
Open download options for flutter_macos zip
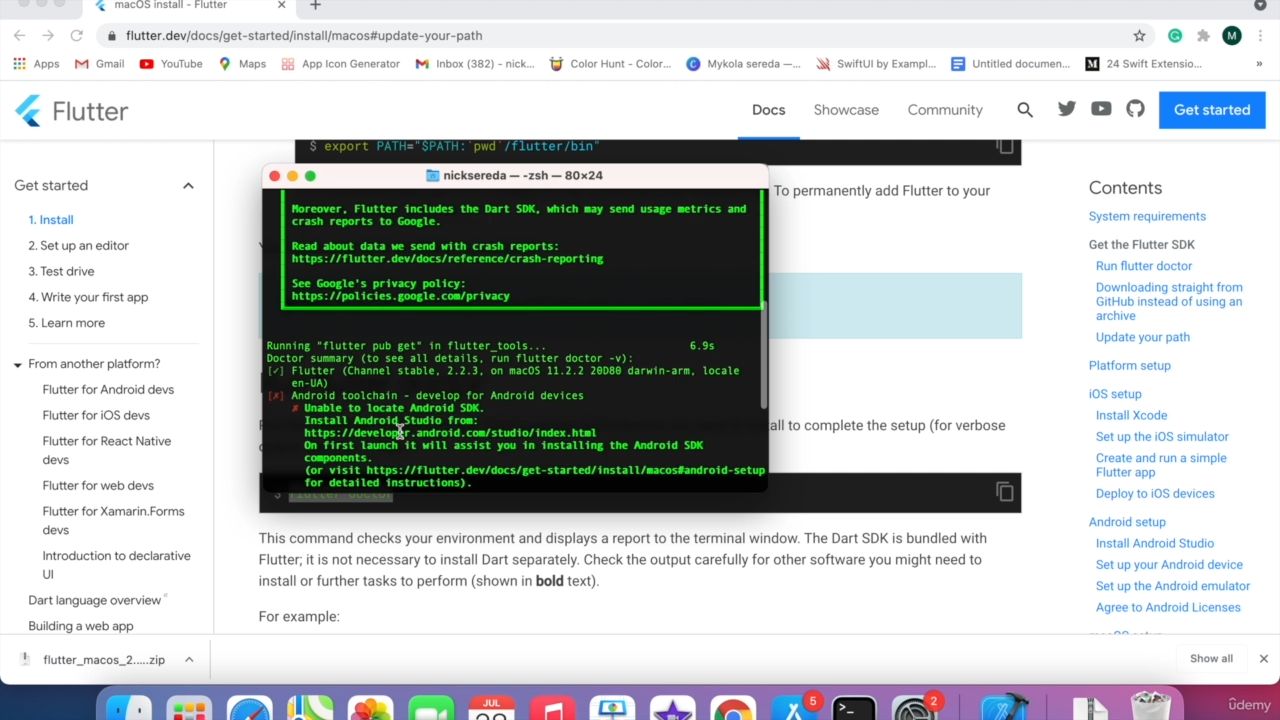click(188, 660)
